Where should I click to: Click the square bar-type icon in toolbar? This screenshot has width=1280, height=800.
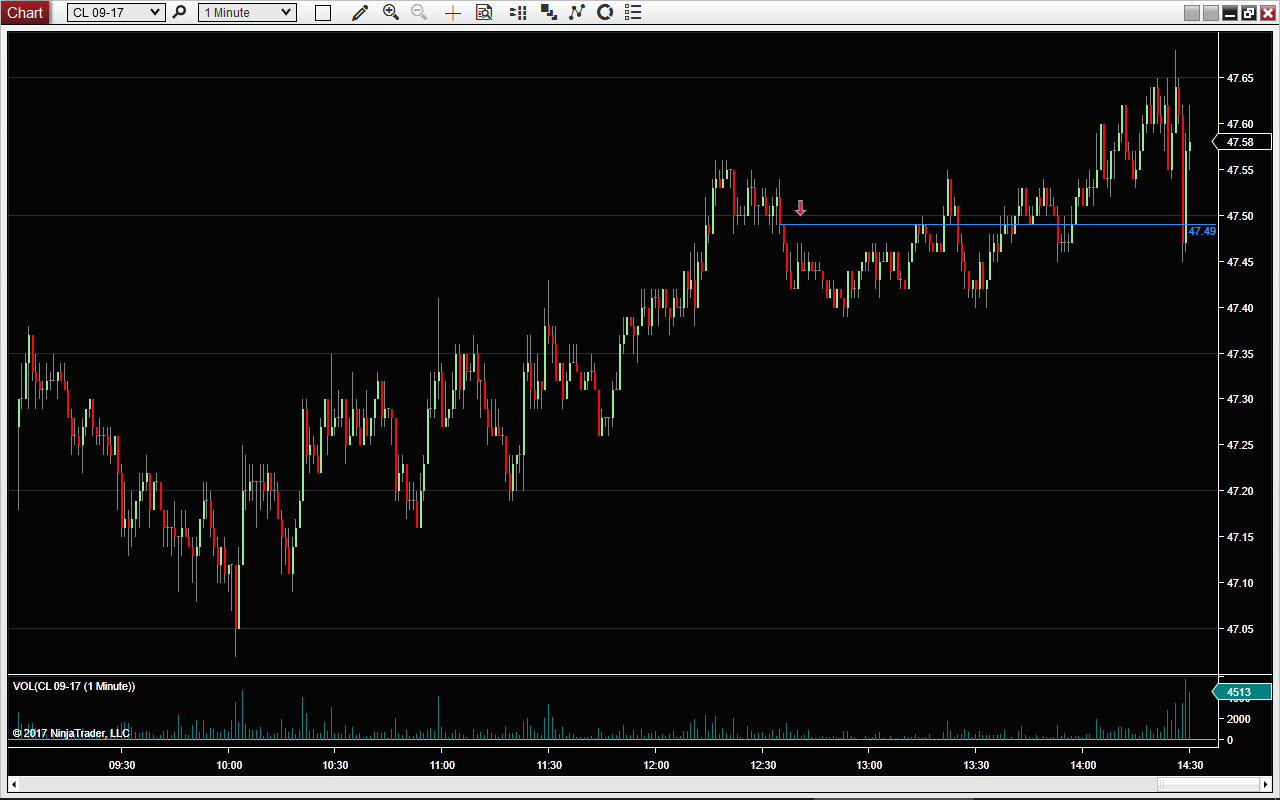pos(323,12)
